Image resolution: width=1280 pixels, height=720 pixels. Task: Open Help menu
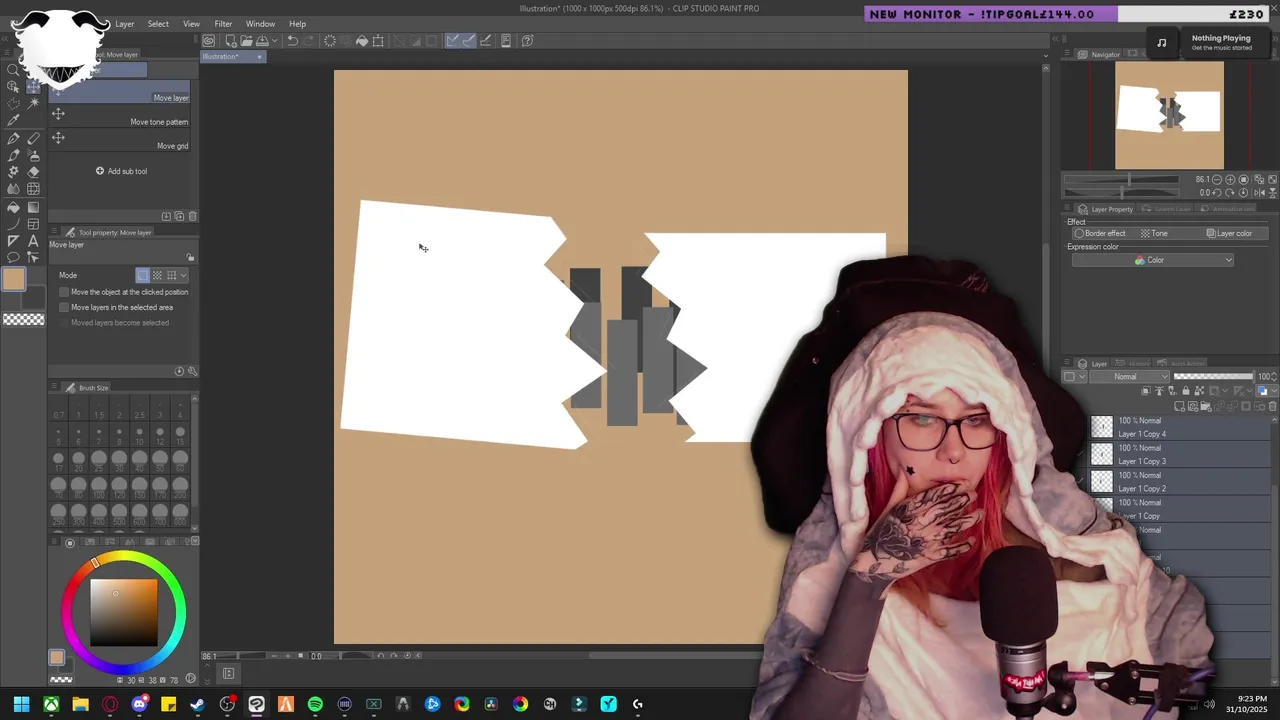click(297, 24)
